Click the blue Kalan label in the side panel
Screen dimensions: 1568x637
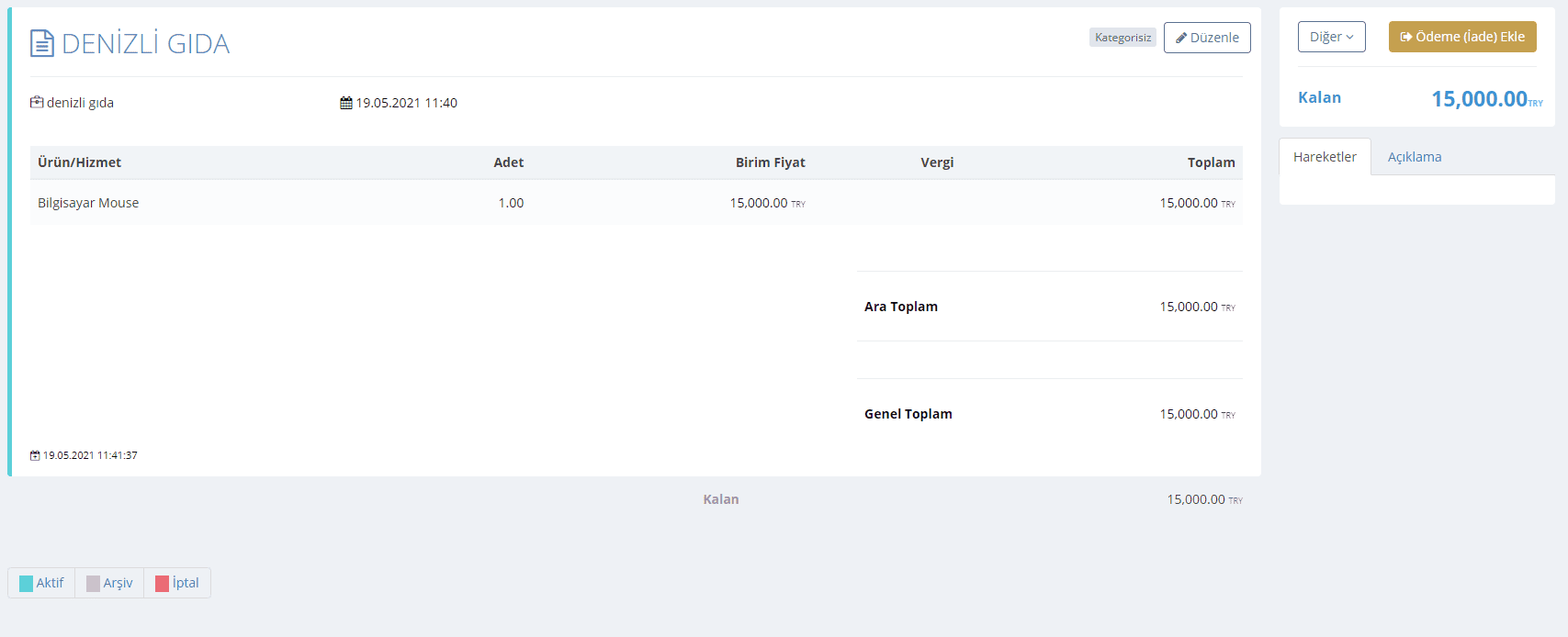point(1319,97)
